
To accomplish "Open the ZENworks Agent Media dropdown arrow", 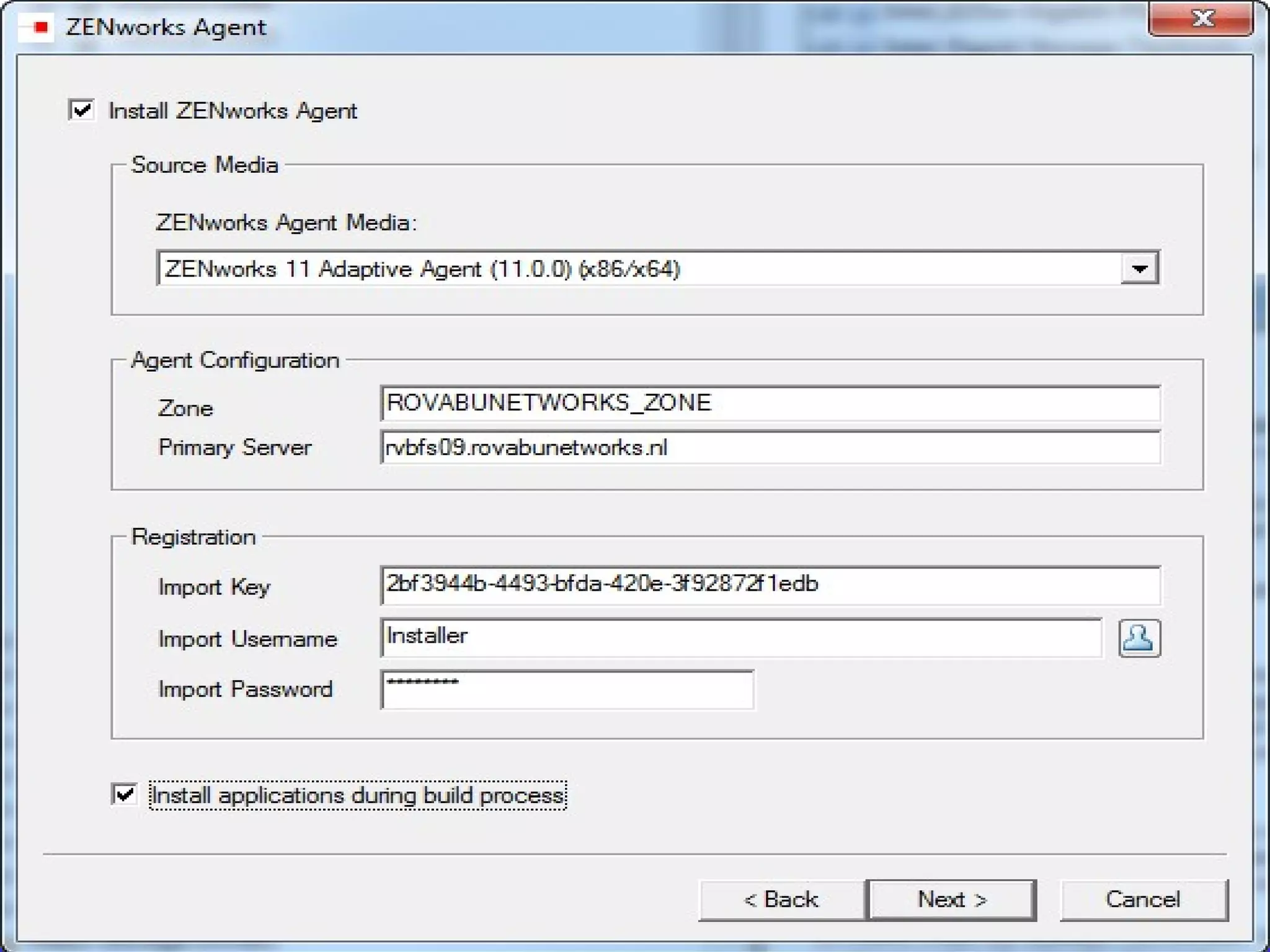I will click(x=1139, y=268).
